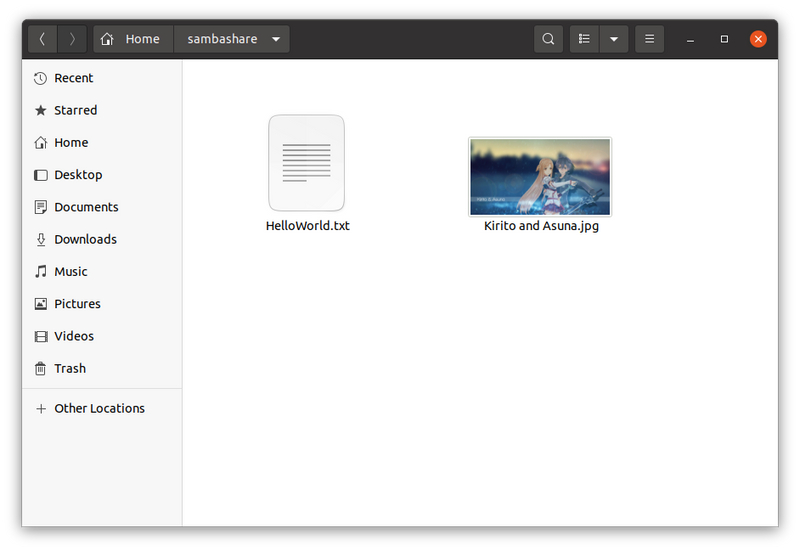800x551 pixels.
Task: Click the house icon beside sidebar Home
Action: pos(40,142)
